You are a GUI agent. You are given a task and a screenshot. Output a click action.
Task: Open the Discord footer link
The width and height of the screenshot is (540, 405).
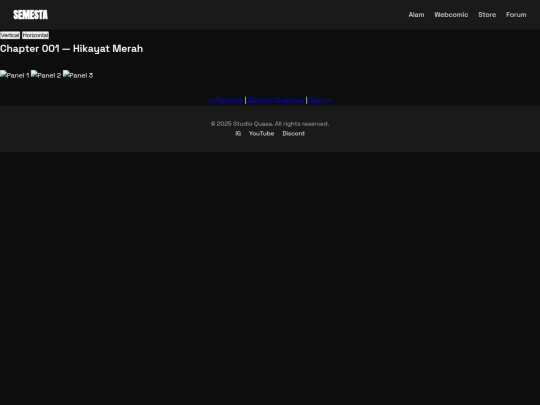pos(293,134)
